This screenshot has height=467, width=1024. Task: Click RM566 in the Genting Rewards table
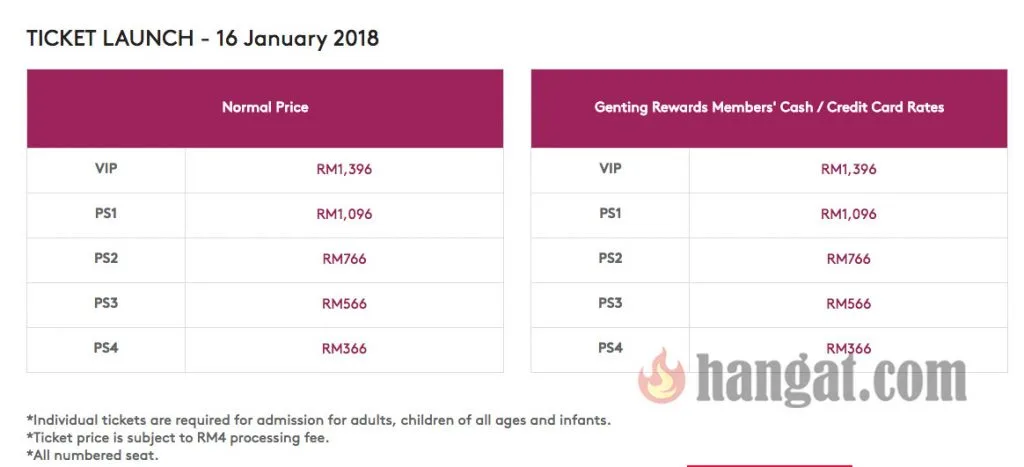[848, 304]
